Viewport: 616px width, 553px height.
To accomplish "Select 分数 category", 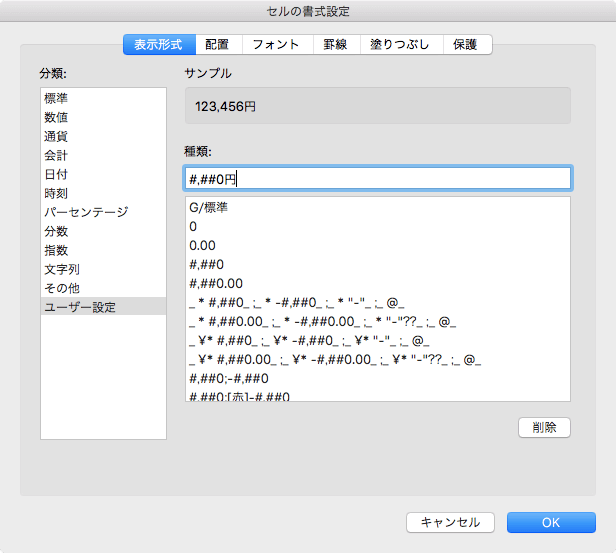I will [x=103, y=231].
